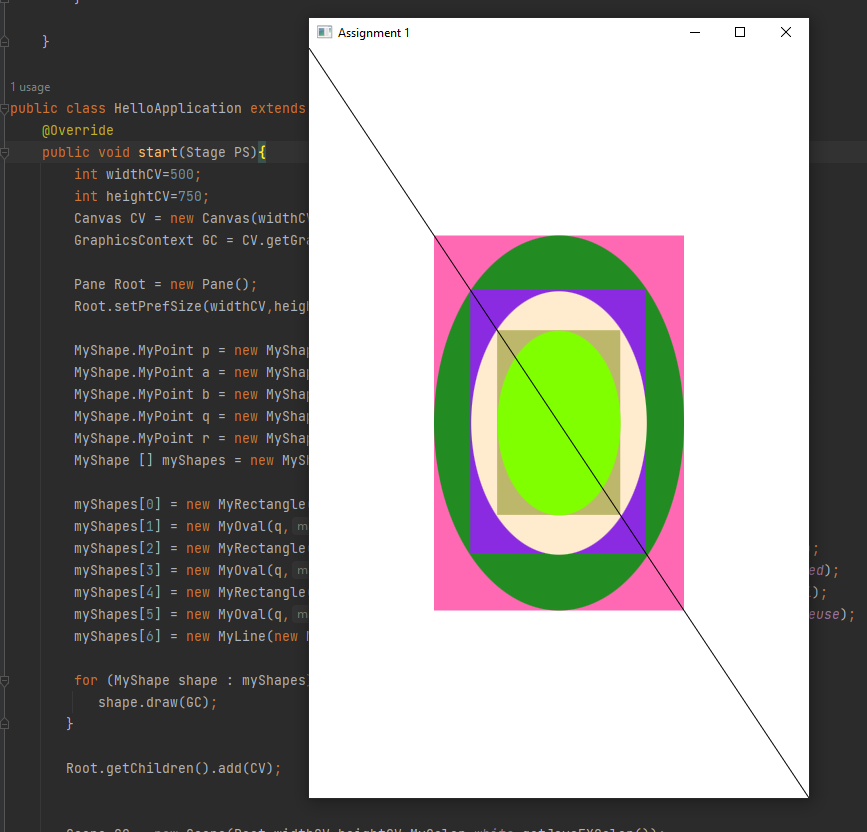The width and height of the screenshot is (867, 832).
Task: Click the 'MyShape.MyPoint q' declaration
Action: (191, 417)
